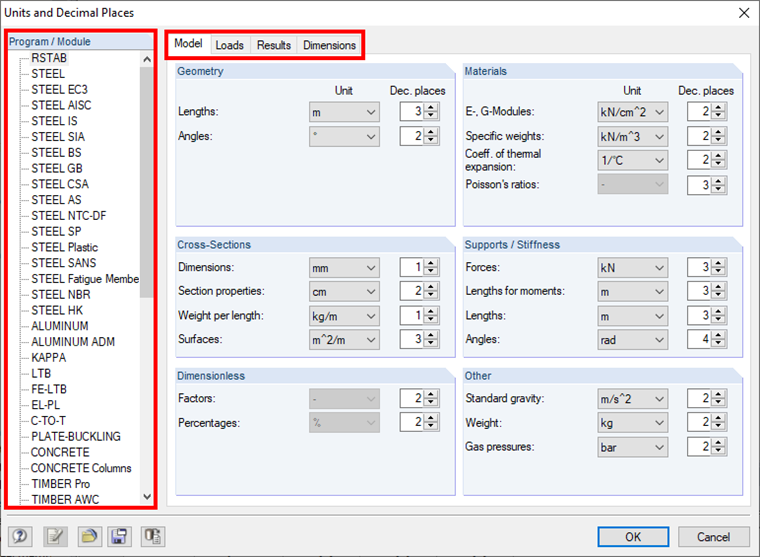
Task: Switch to the Model tab
Action: point(188,44)
